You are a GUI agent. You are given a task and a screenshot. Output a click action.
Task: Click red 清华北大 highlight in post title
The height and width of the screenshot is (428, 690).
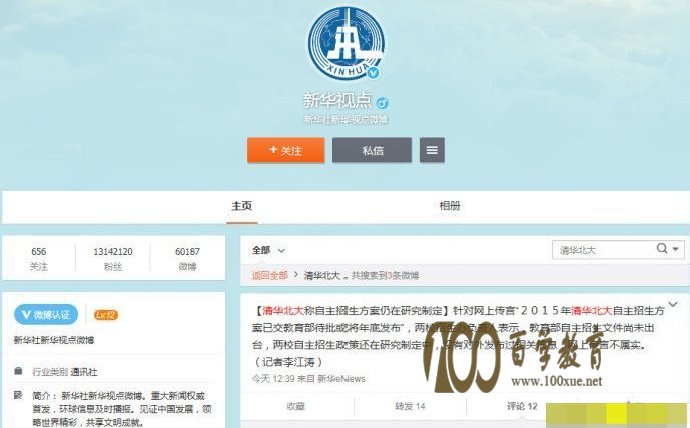(283, 311)
